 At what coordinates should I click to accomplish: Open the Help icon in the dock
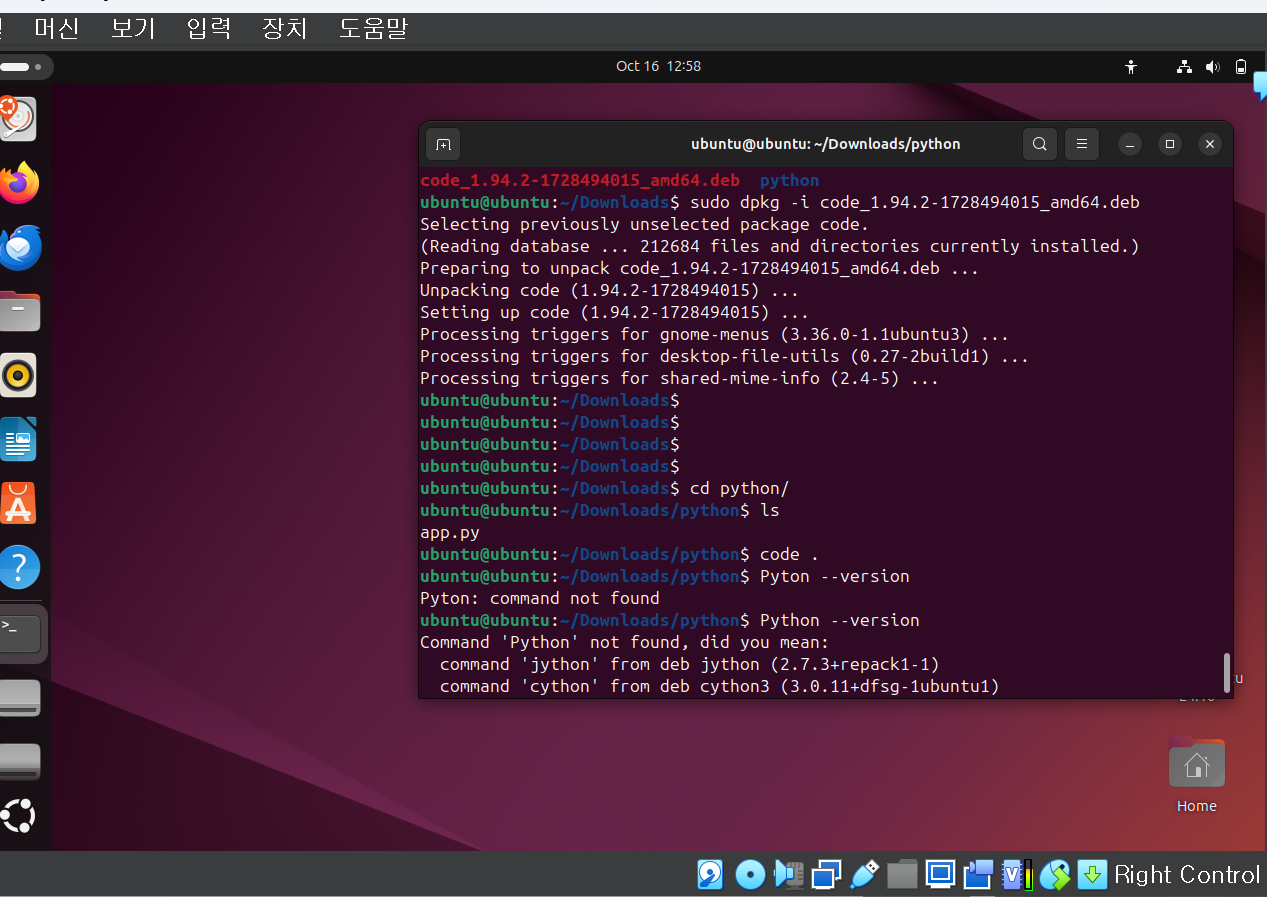coord(18,567)
